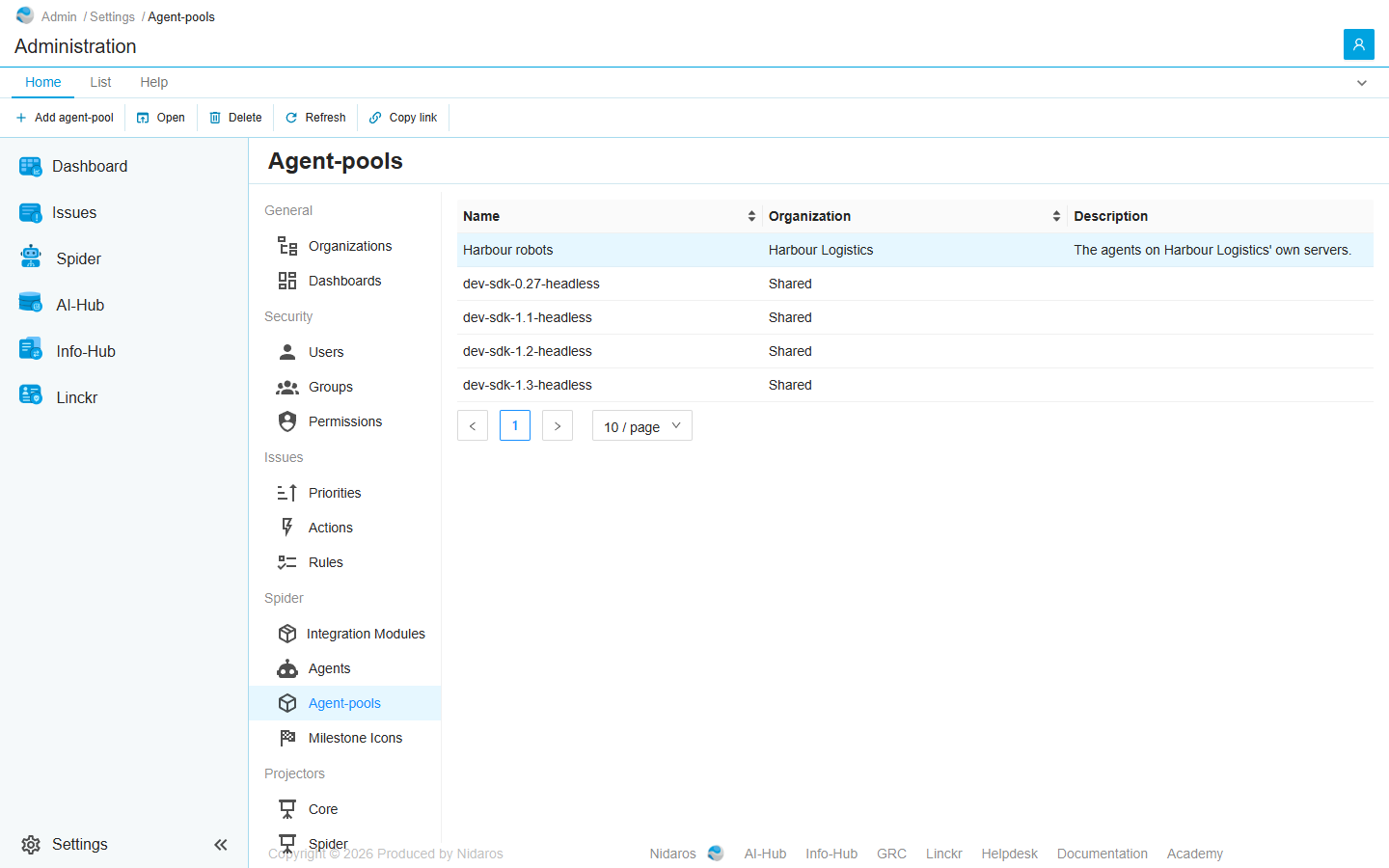Select the AI-Hub database icon

[31, 304]
